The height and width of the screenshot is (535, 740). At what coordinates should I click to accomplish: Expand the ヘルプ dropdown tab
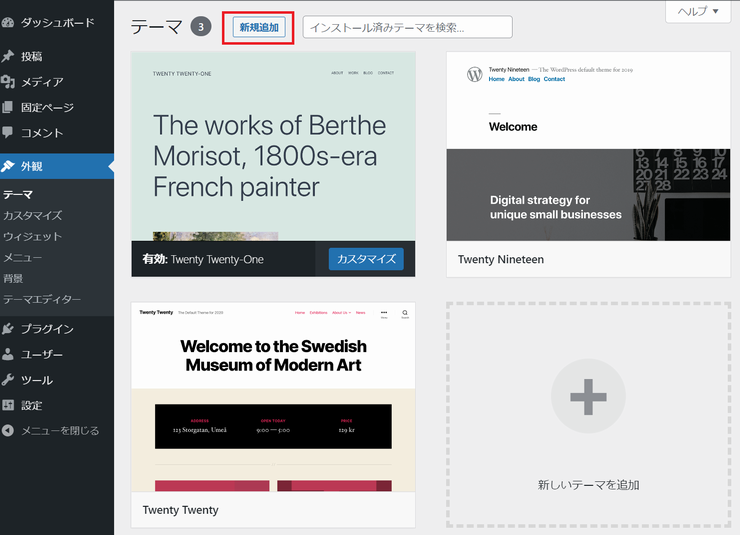(x=698, y=11)
